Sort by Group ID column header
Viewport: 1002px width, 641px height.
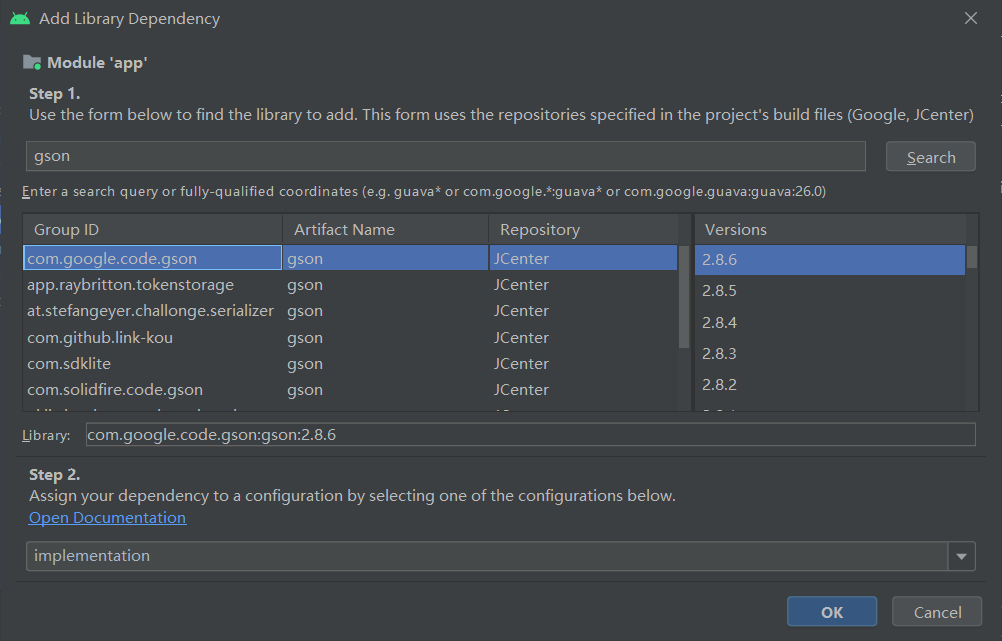click(153, 229)
